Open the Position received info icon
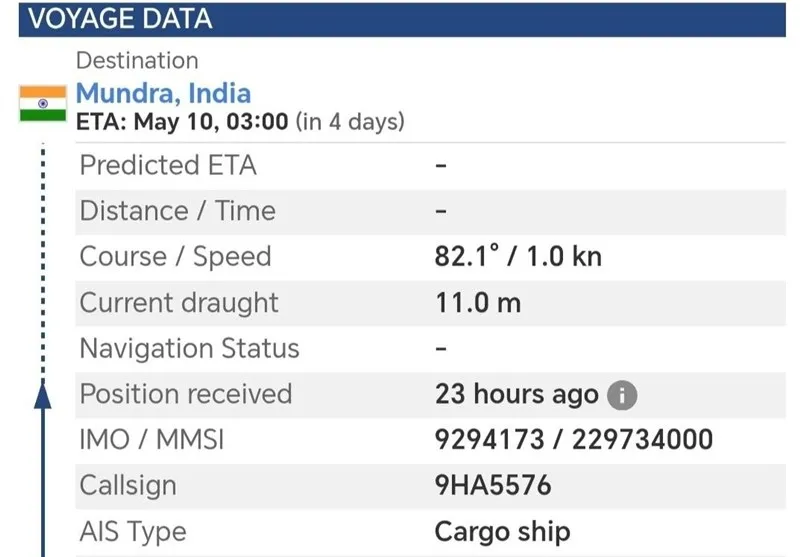 pyautogui.click(x=622, y=395)
